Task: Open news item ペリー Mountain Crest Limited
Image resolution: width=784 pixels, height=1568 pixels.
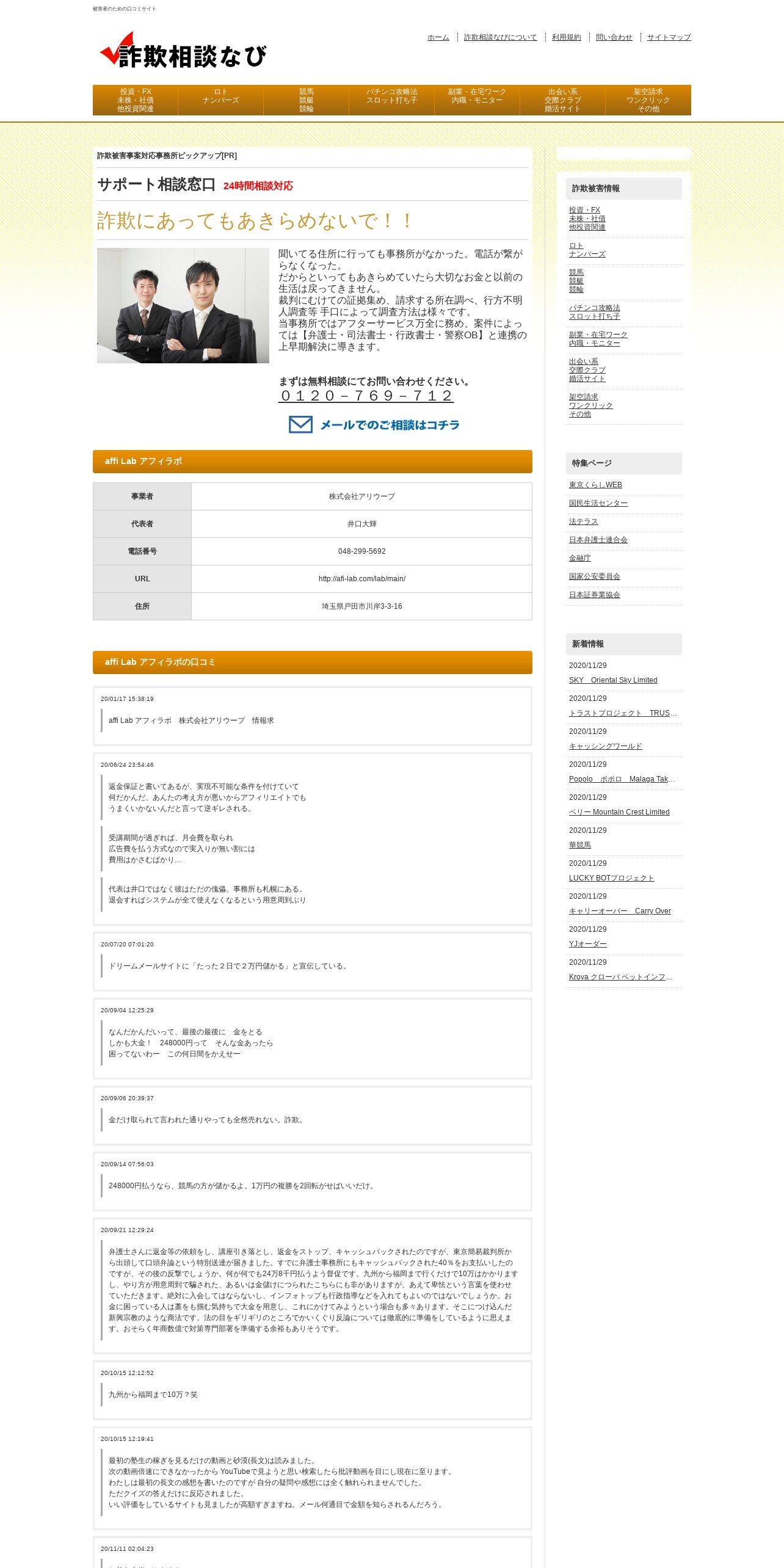Action: click(619, 812)
